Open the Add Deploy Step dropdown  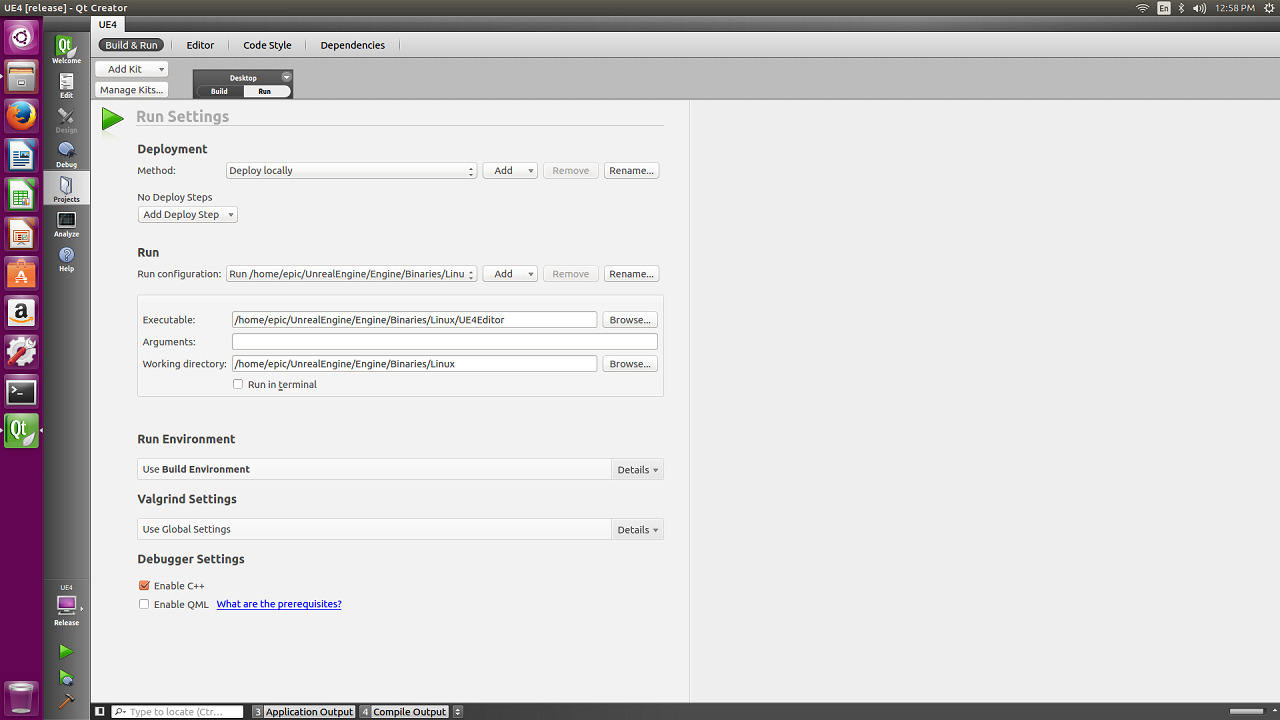click(188, 215)
